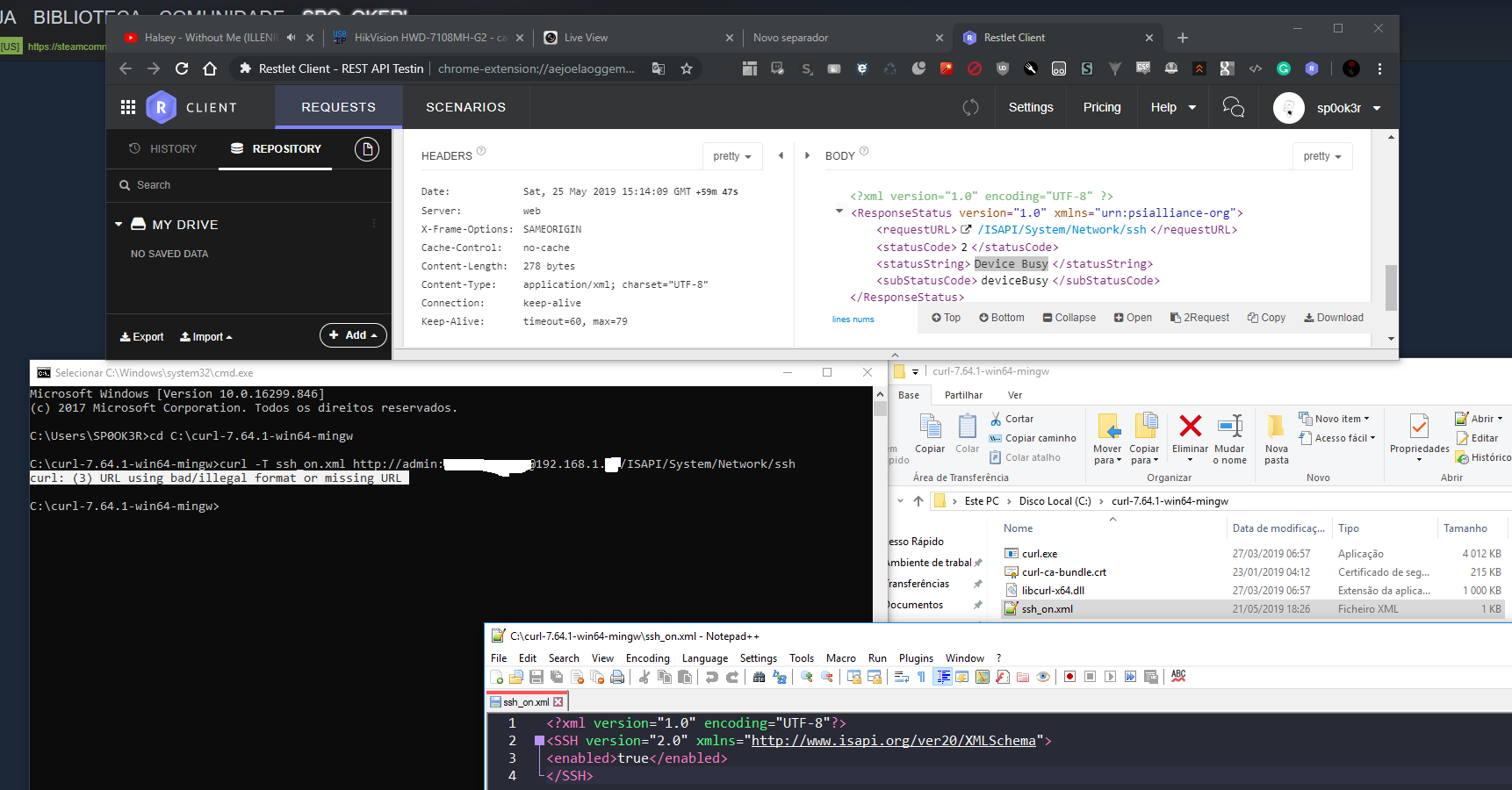Viewport: 1512px width, 790px height.
Task: Toggle word wrap in Notepad++ toolbar
Action: click(902, 677)
